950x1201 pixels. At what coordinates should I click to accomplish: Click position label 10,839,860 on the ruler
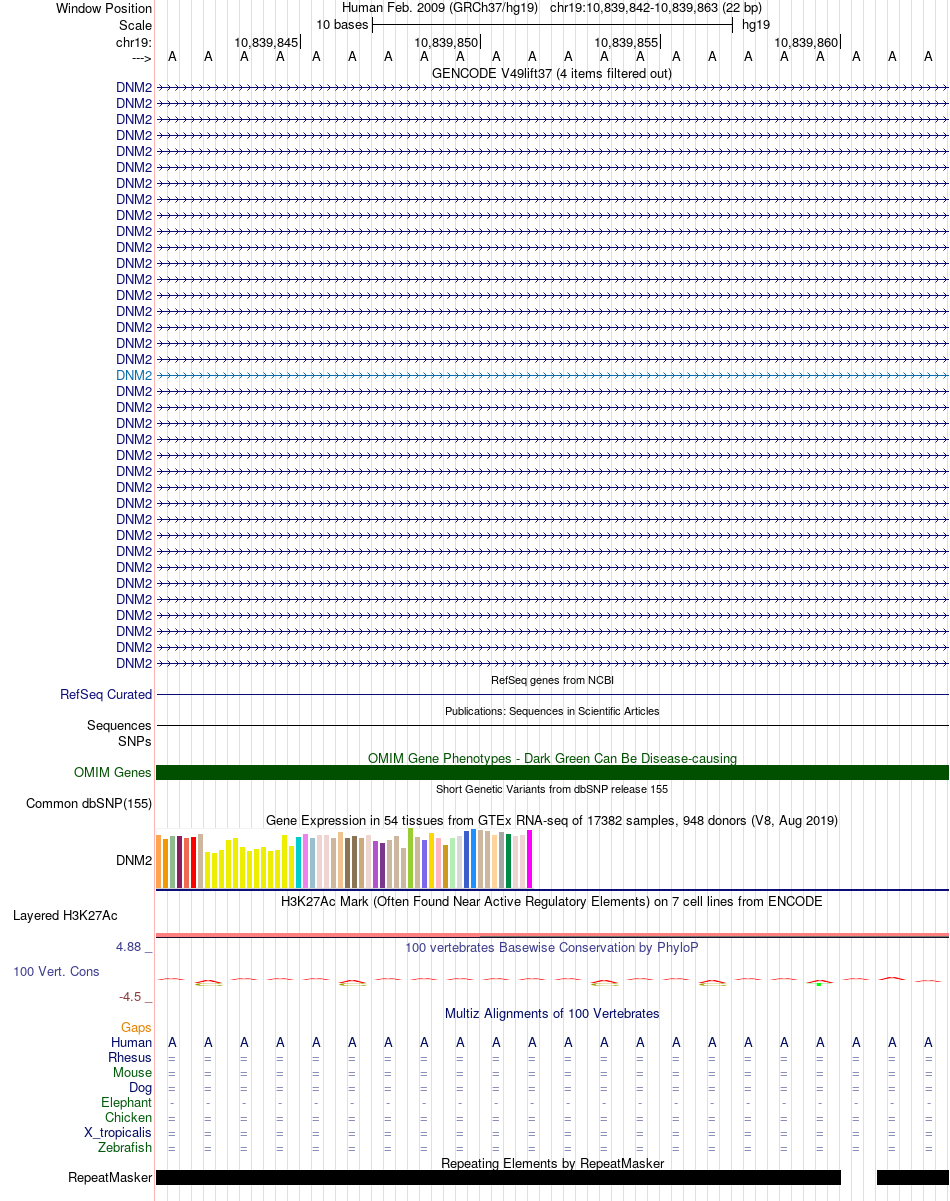point(806,43)
